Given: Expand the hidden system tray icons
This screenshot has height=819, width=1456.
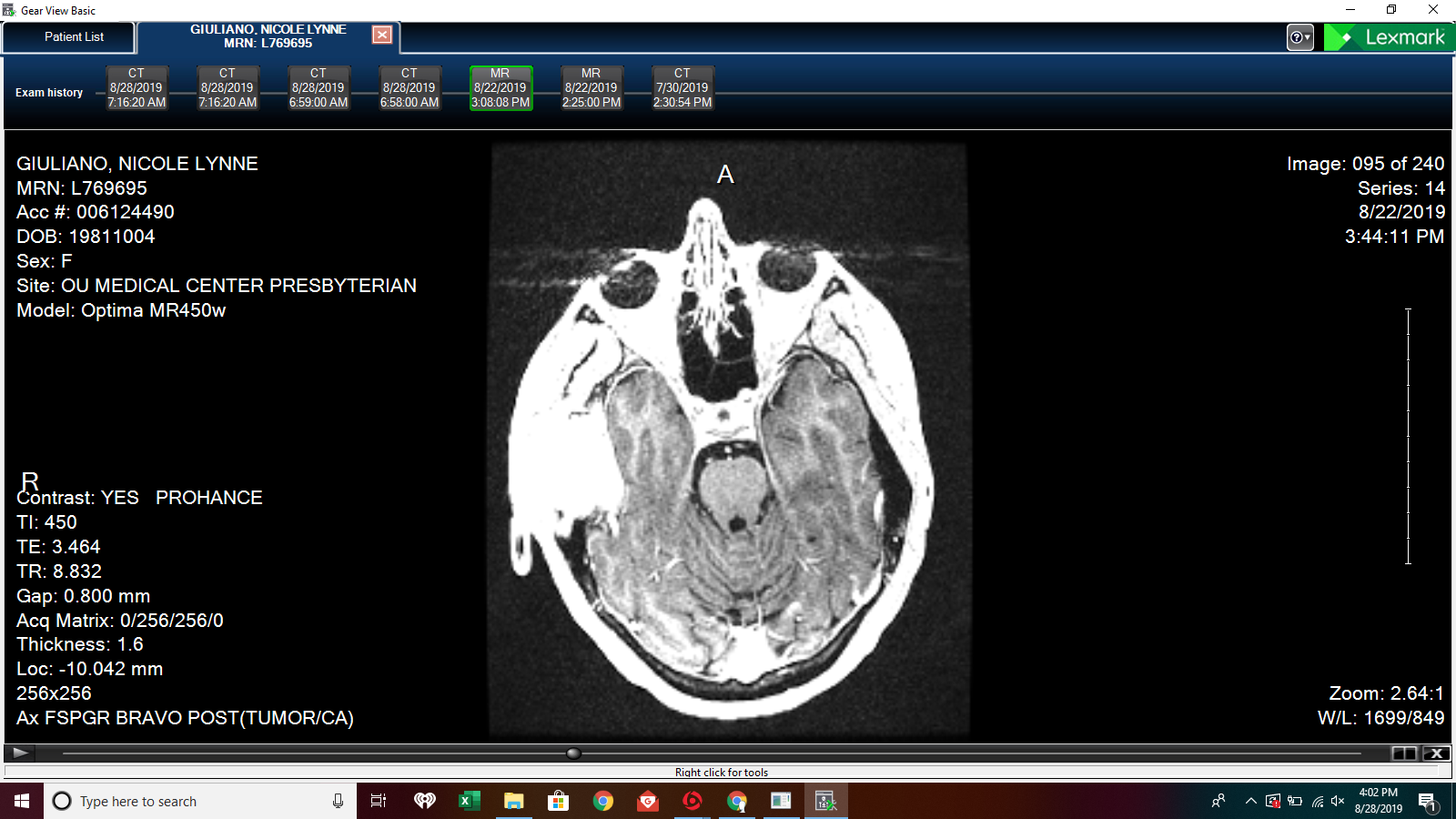Looking at the screenshot, I should [x=1250, y=801].
